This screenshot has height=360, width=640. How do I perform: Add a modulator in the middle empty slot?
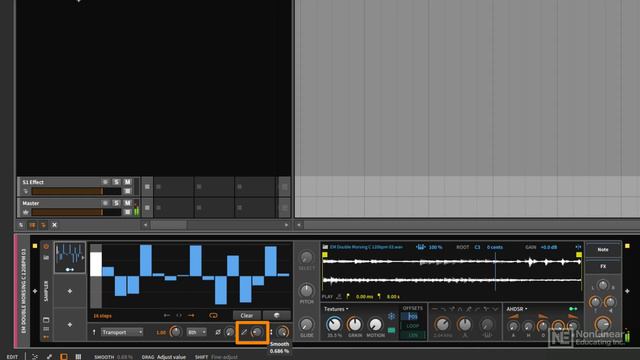point(70,291)
